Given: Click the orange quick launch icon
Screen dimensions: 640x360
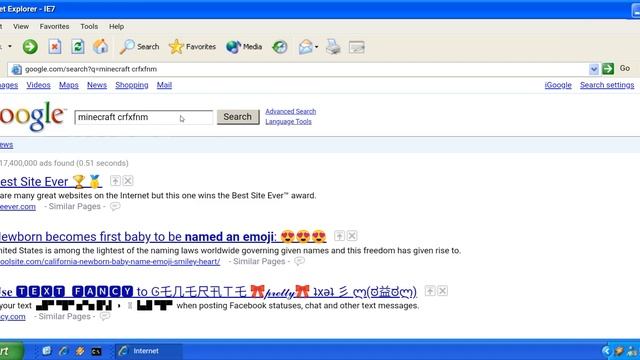Looking at the screenshot, I should pos(80,351).
